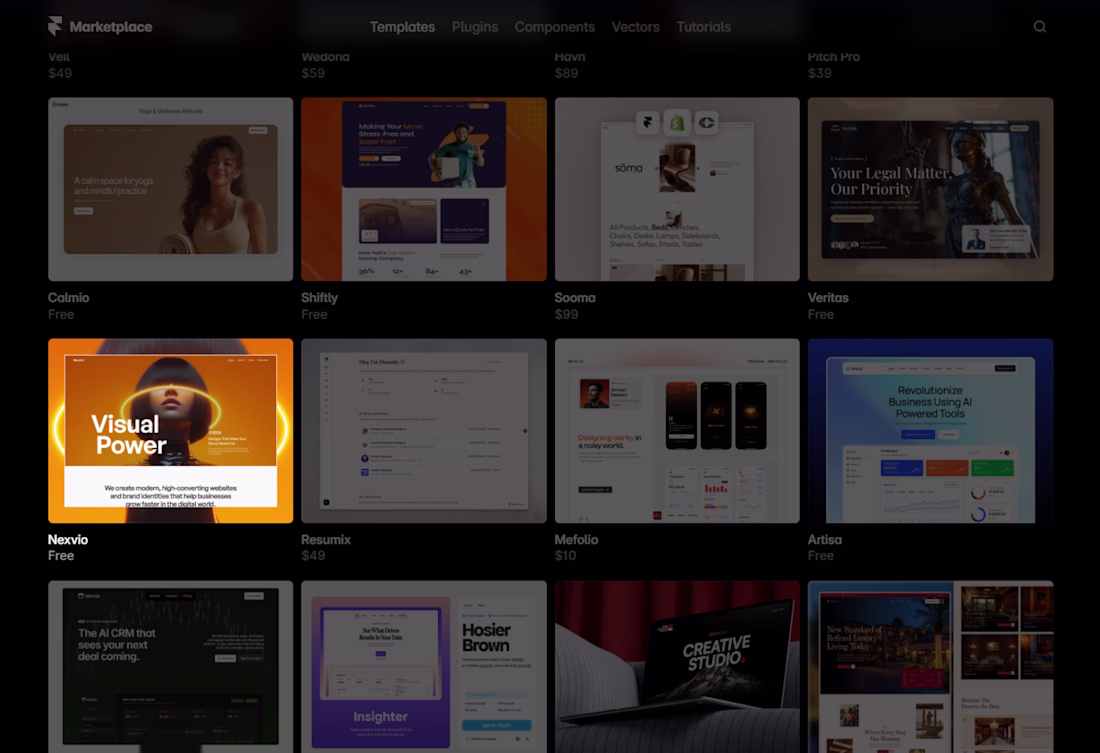The image size is (1100, 753).
Task: Open the Resumix resume template thumbnail
Action: (424, 431)
